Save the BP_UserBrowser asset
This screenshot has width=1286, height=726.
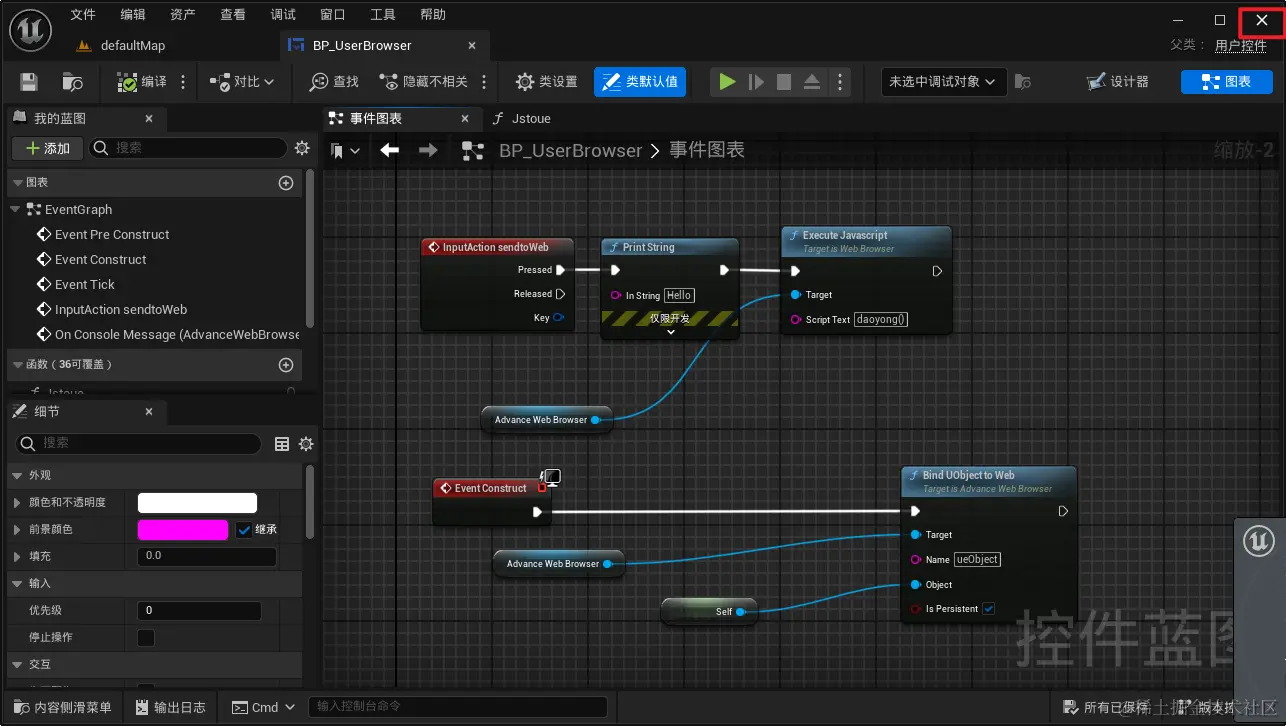29,82
